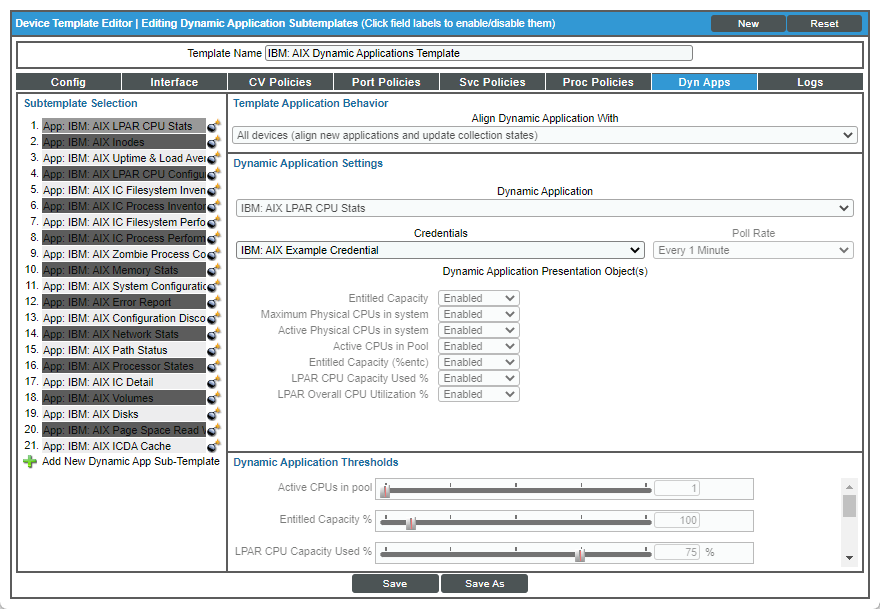Click bomb icon beside AIX Disks
The image size is (880, 609).
[214, 414]
